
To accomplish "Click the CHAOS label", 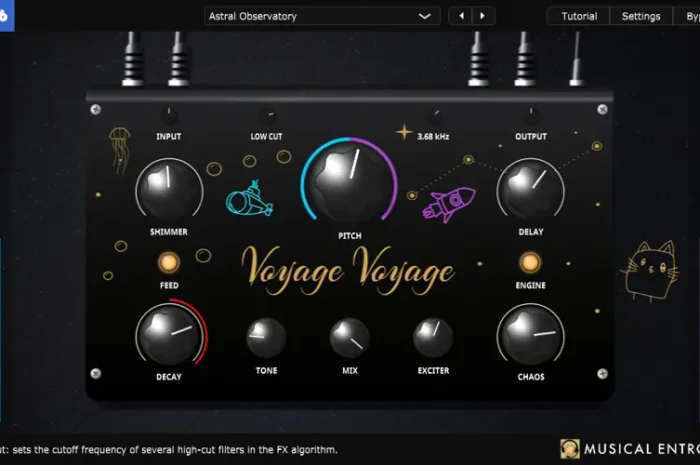I will coord(531,377).
